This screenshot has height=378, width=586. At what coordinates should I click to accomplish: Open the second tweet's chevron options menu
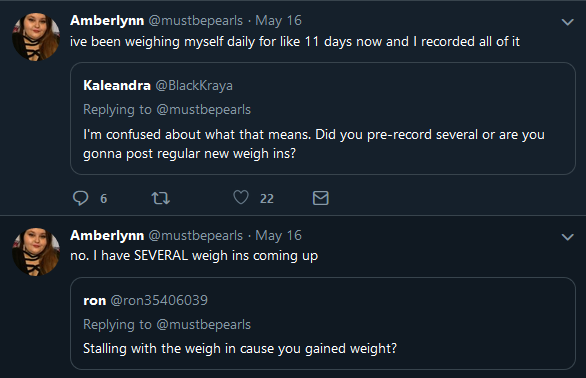[568, 237]
